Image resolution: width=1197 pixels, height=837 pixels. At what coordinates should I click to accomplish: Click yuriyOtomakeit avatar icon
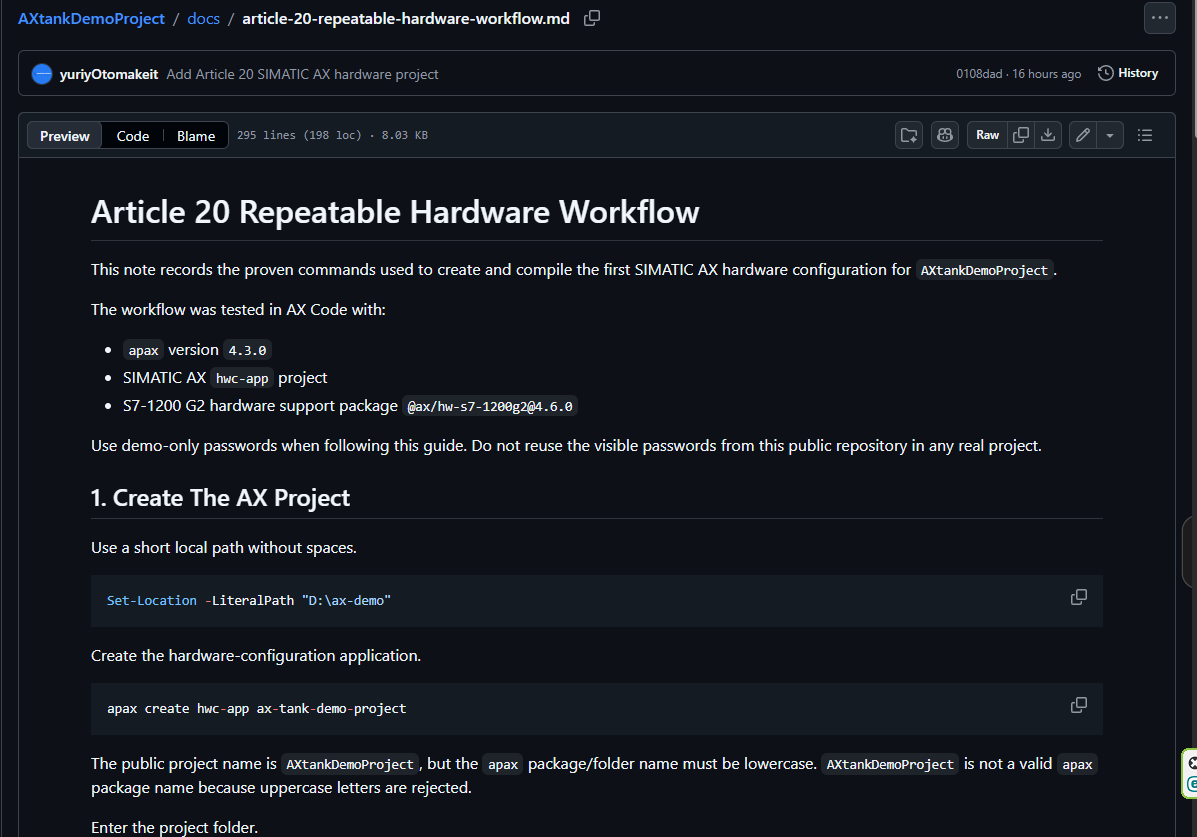[x=42, y=74]
